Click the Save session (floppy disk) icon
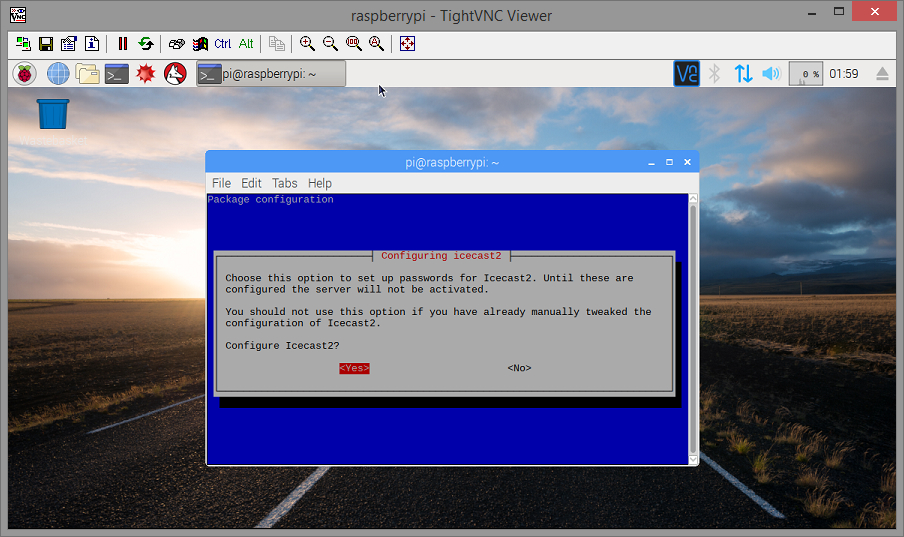The width and height of the screenshot is (904, 537). click(46, 44)
